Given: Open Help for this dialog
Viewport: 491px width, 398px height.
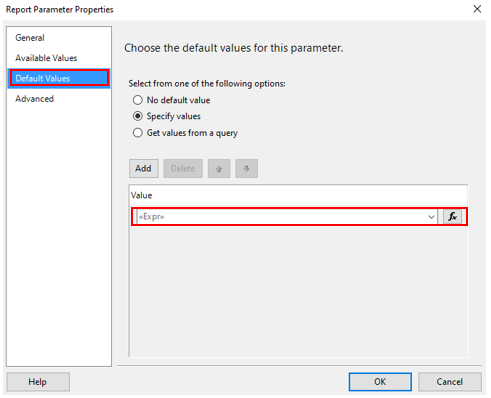Looking at the screenshot, I should pyautogui.click(x=38, y=382).
